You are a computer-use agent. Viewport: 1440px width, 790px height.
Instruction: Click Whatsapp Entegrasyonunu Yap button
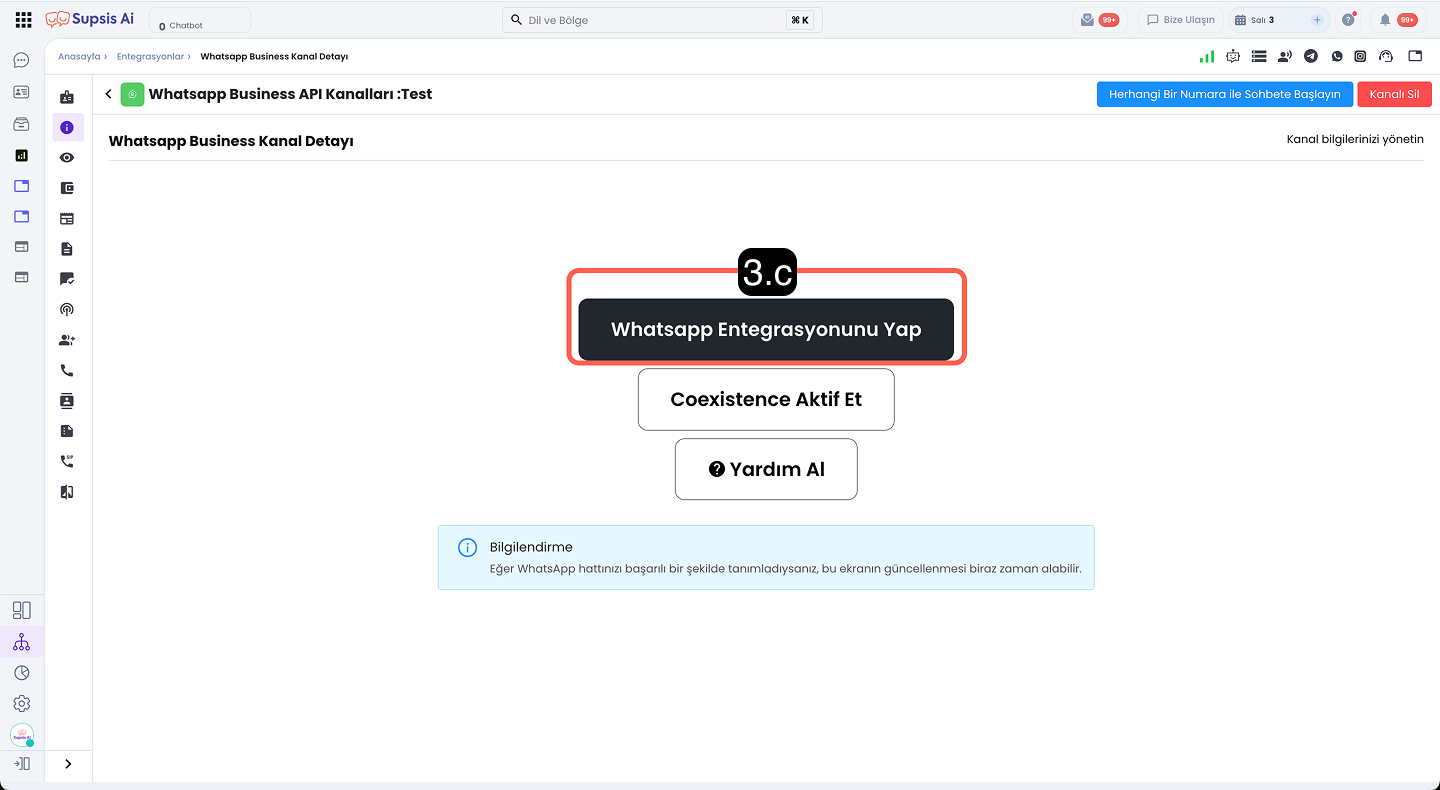(766, 329)
